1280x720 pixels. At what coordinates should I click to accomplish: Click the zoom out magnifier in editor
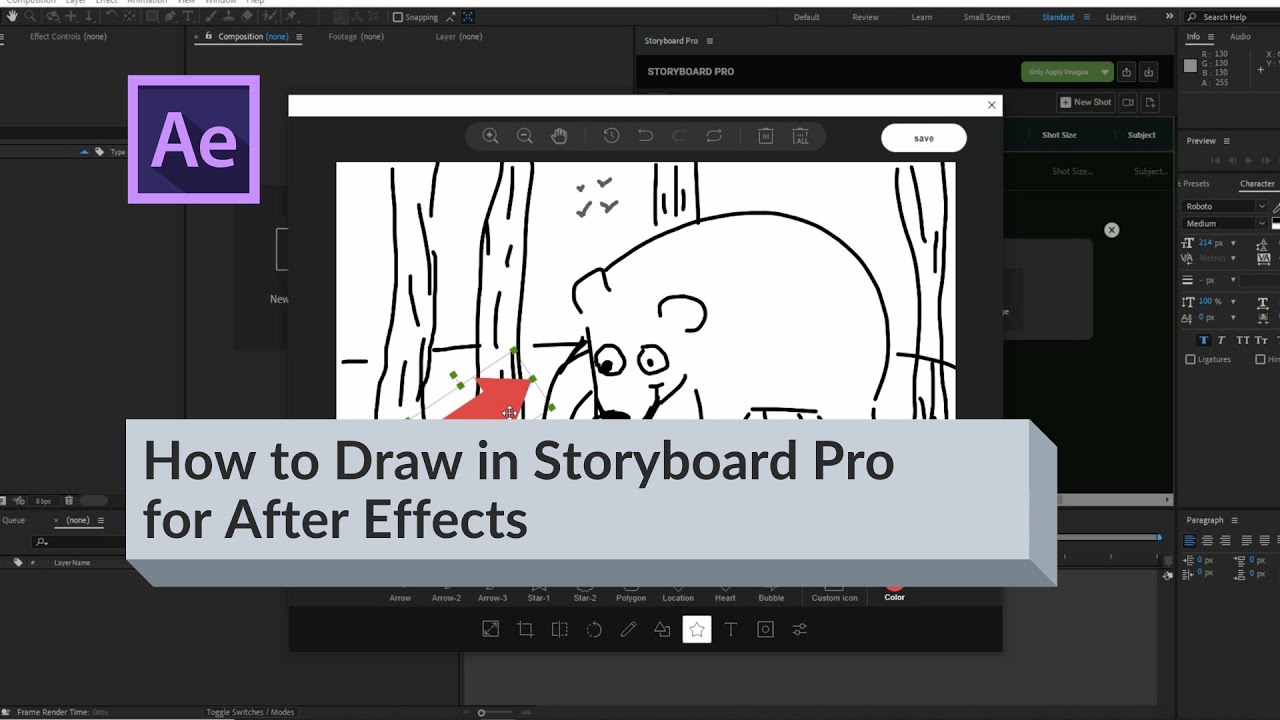point(524,136)
